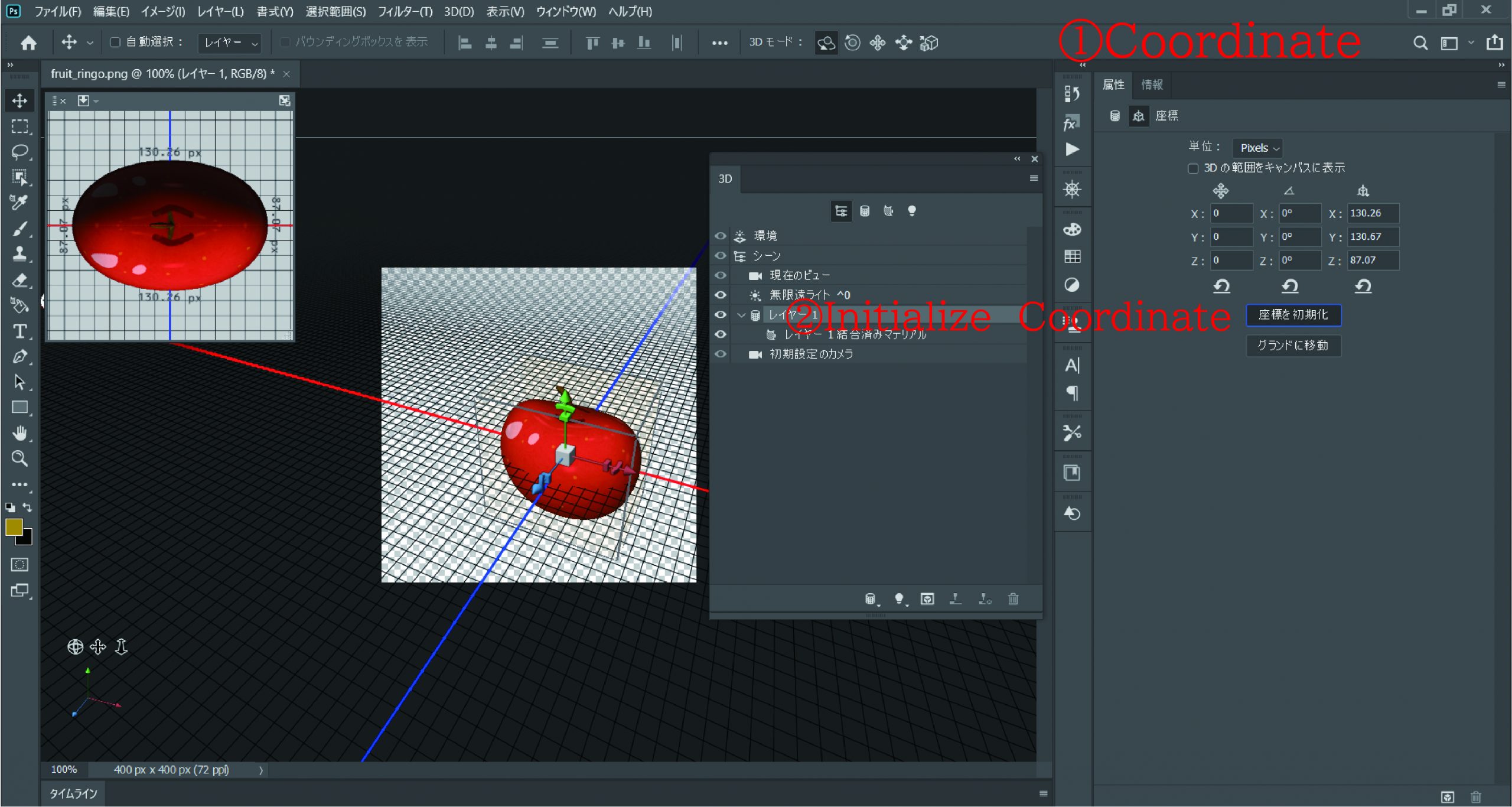Screen dimensions: 1512x807
Task: Click the scene lighting icon in 3D panel
Action: 910,210
